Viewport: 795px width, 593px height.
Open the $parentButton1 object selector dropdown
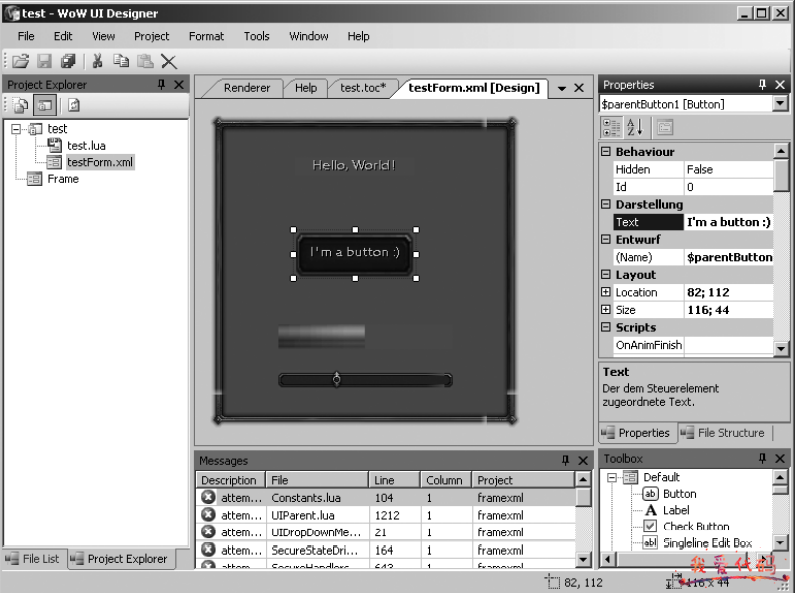pyautogui.click(x=780, y=104)
